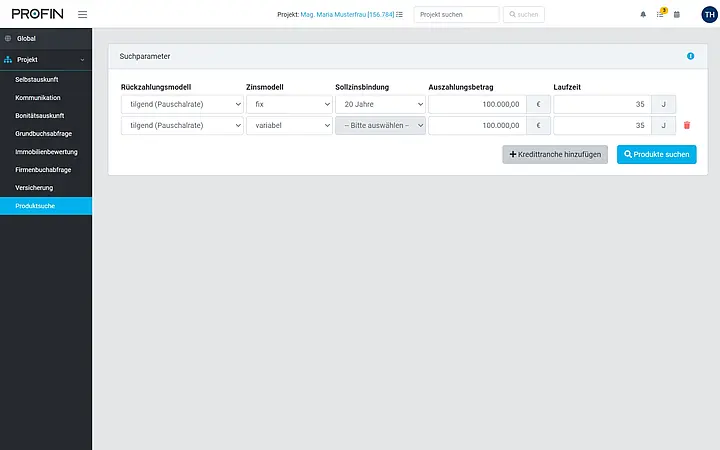Viewport: 720px width, 450px height.
Task: Click the TH user avatar
Action: [709, 15]
